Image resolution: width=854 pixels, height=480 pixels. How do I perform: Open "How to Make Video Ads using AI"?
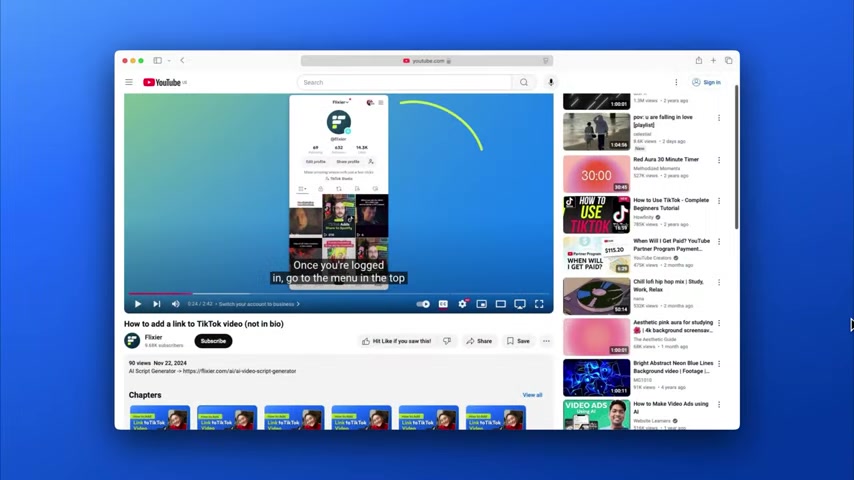pyautogui.click(x=670, y=408)
